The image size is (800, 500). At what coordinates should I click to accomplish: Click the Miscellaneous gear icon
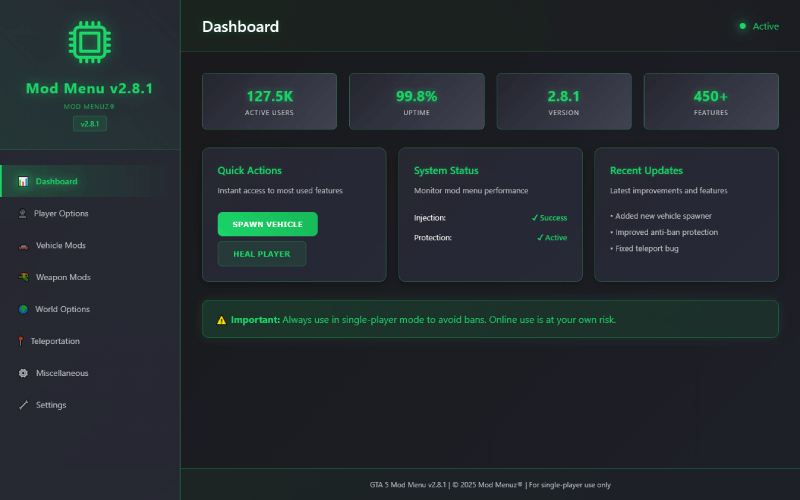coord(23,373)
